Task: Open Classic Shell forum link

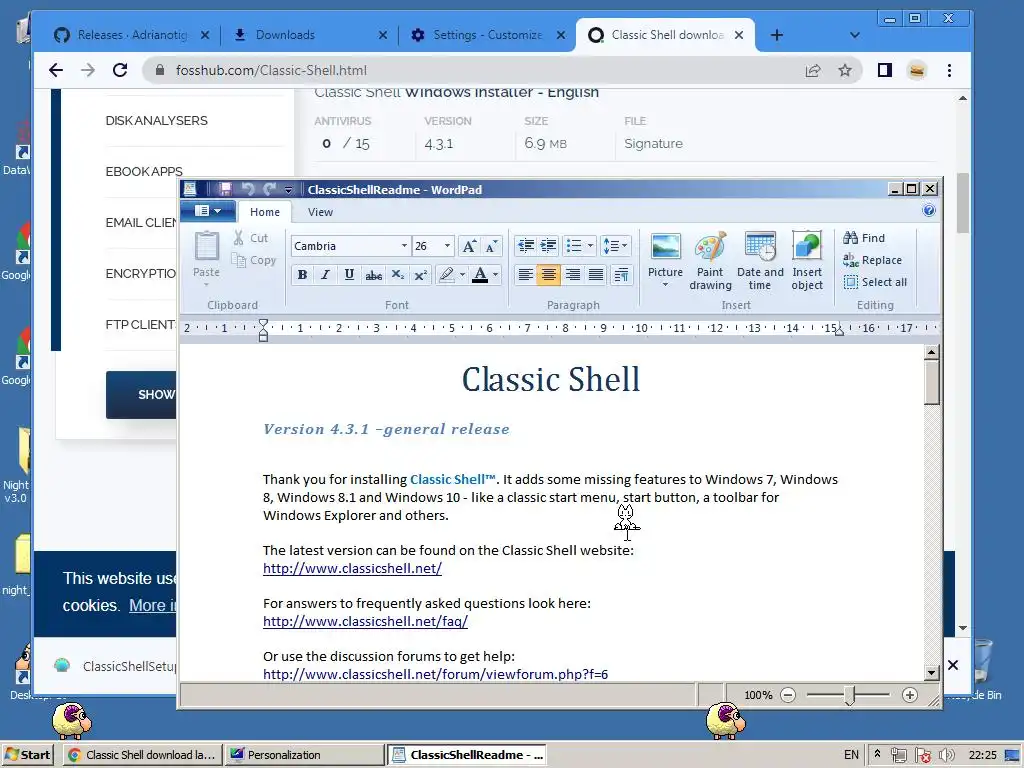Action: tap(436, 674)
